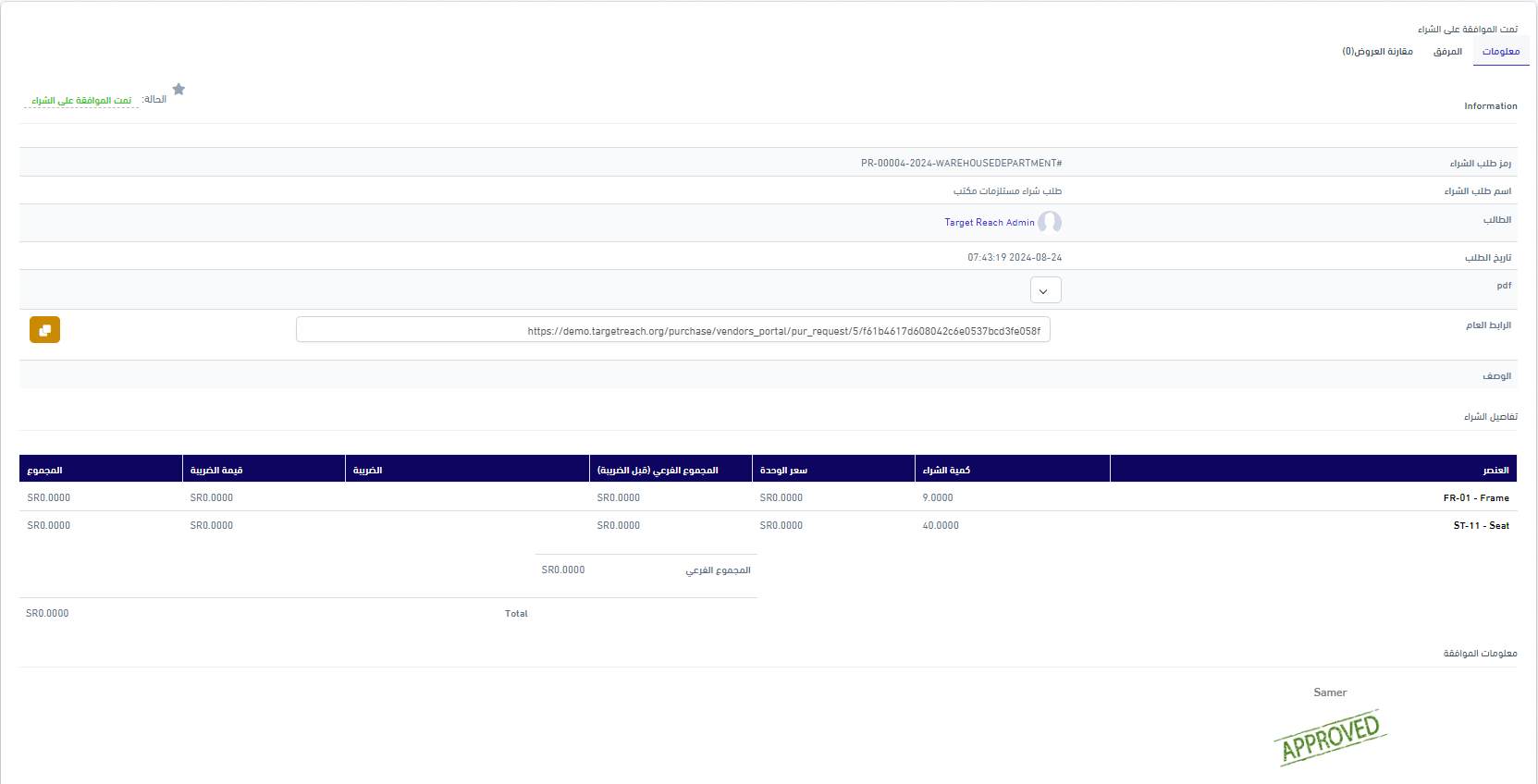Open the status 'تمت الموافقة على الشراء' dropdown
Screen dimensions: 1538x784
click(81, 101)
